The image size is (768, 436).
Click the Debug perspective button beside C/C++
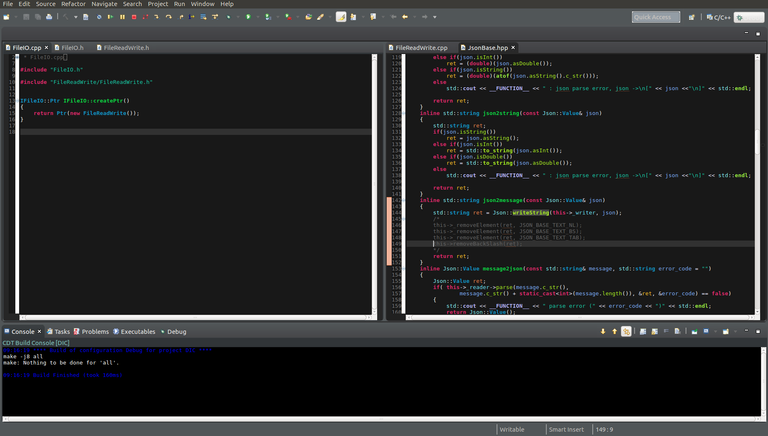click(749, 17)
